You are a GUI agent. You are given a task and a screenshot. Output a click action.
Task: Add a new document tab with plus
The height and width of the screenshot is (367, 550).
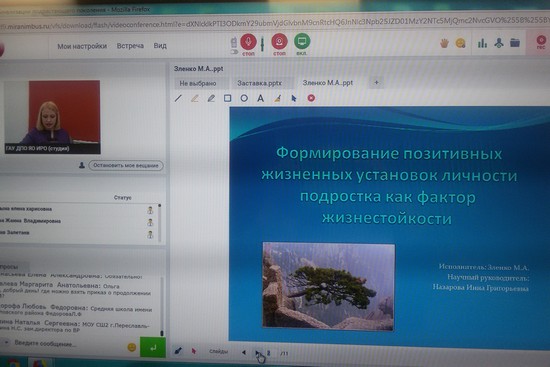(x=376, y=83)
